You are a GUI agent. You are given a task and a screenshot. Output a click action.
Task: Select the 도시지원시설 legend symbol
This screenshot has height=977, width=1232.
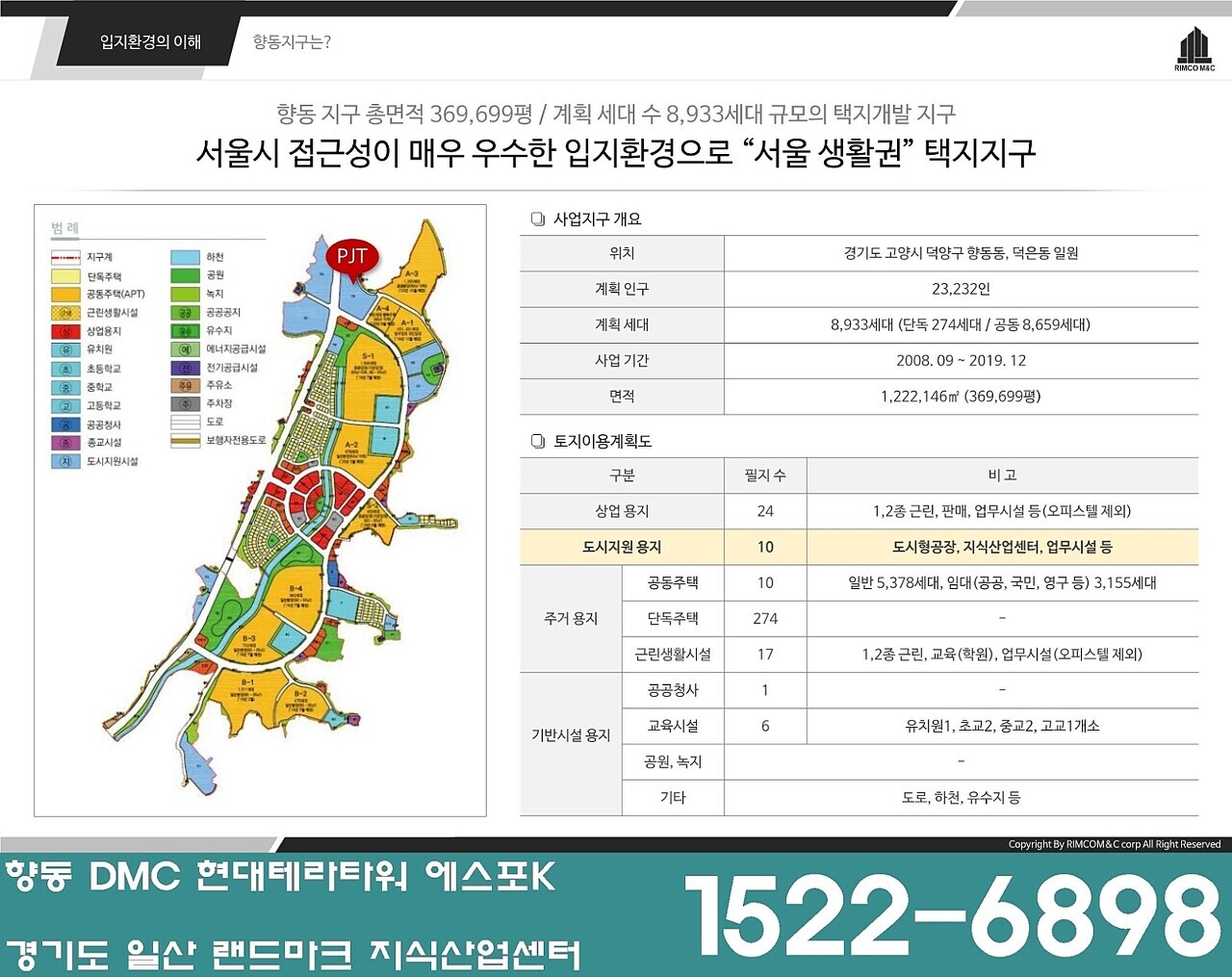click(x=65, y=461)
